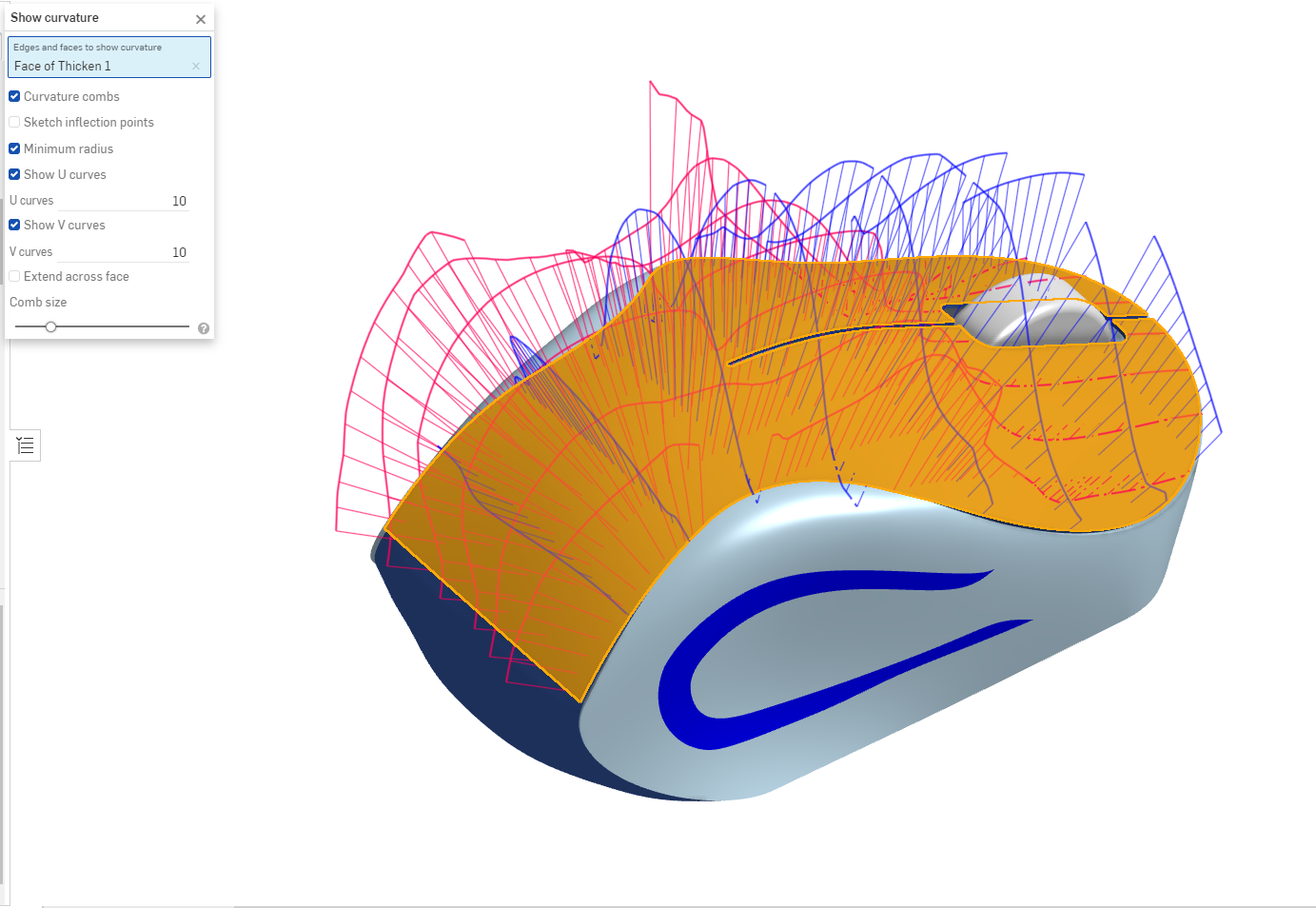Uncheck Show V curves
This screenshot has width=1316, height=908.
tap(14, 226)
